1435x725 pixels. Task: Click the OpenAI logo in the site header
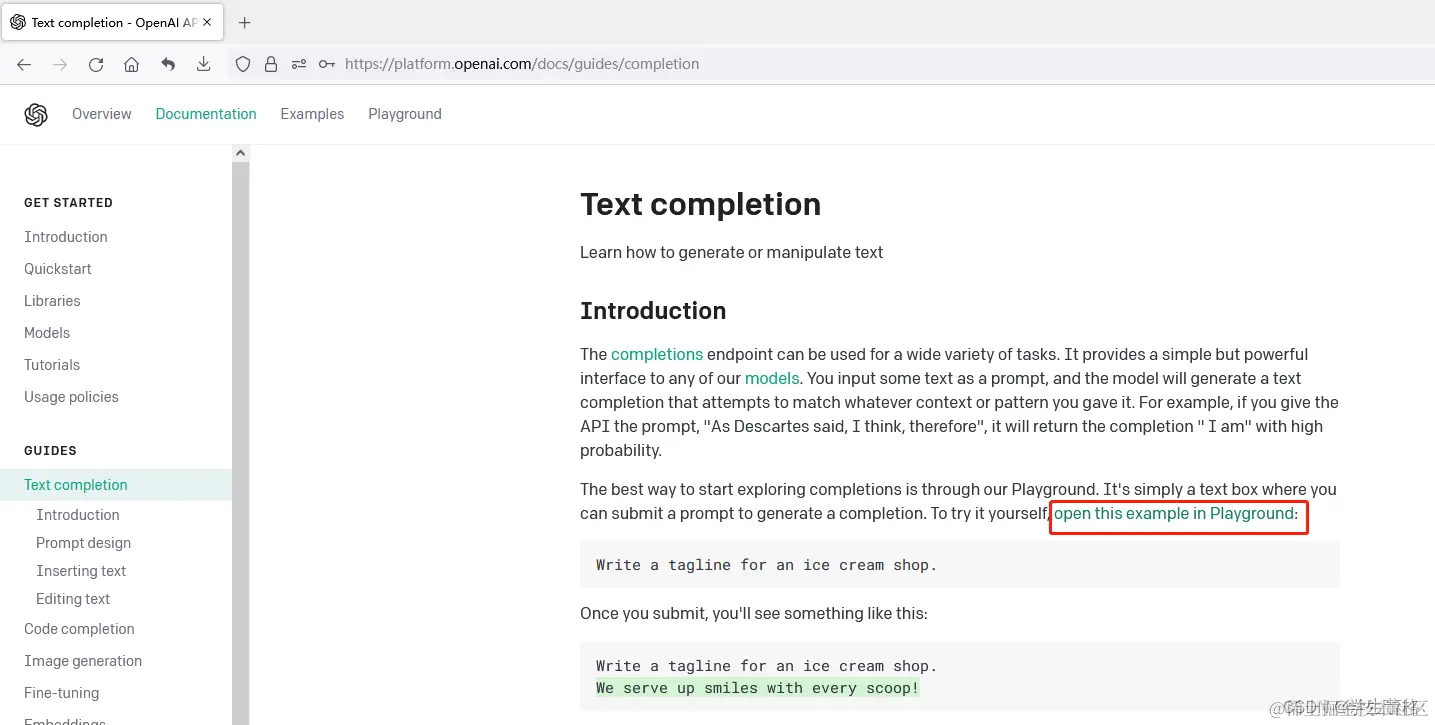click(x=36, y=115)
